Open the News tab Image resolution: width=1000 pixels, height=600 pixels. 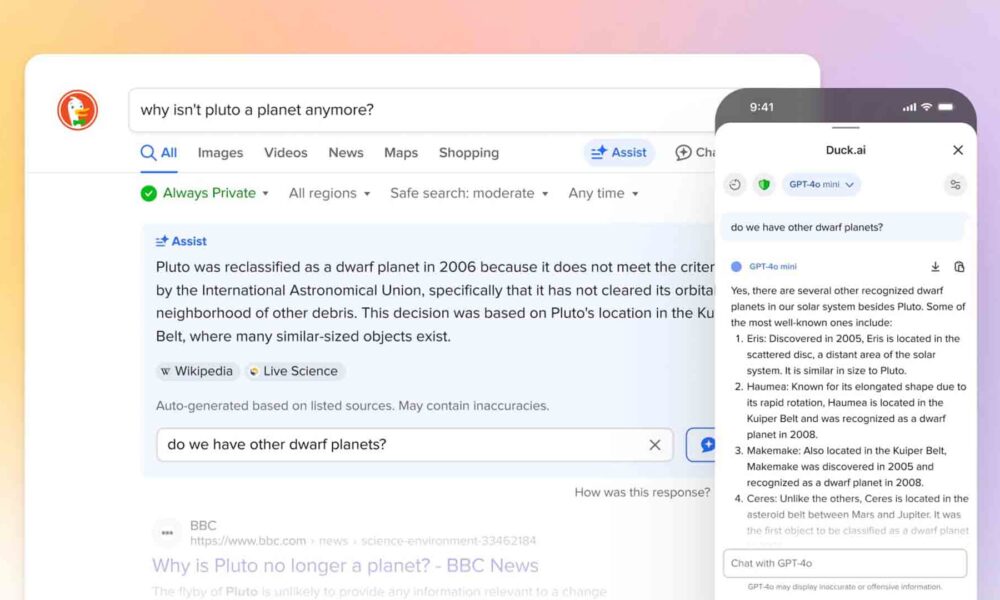click(x=346, y=152)
